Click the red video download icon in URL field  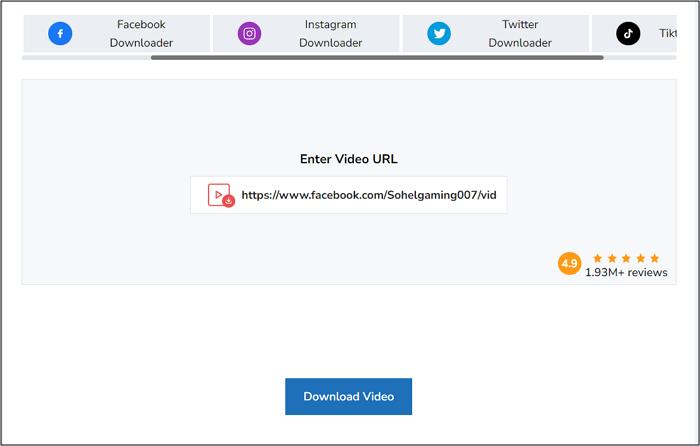pyautogui.click(x=221, y=195)
